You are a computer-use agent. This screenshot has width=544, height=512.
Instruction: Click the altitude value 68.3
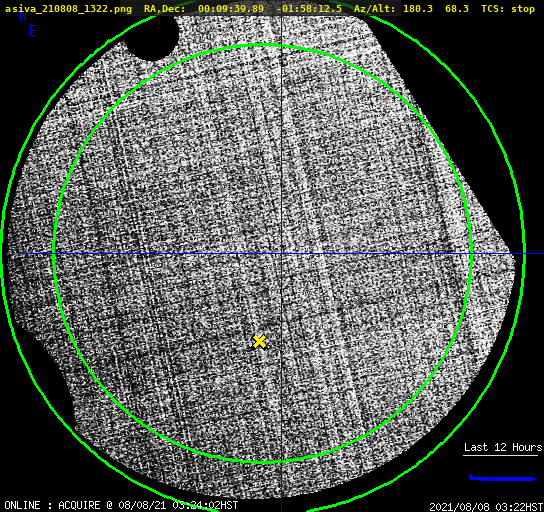[457, 9]
